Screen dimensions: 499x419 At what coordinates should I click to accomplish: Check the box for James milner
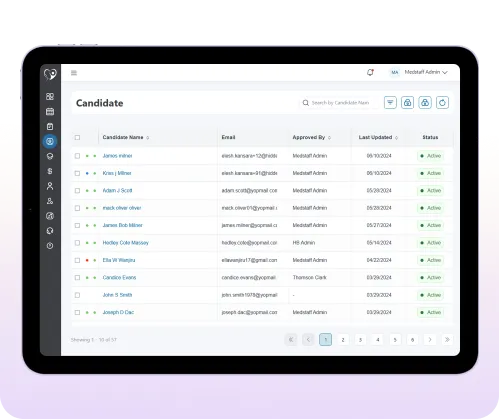(77, 156)
